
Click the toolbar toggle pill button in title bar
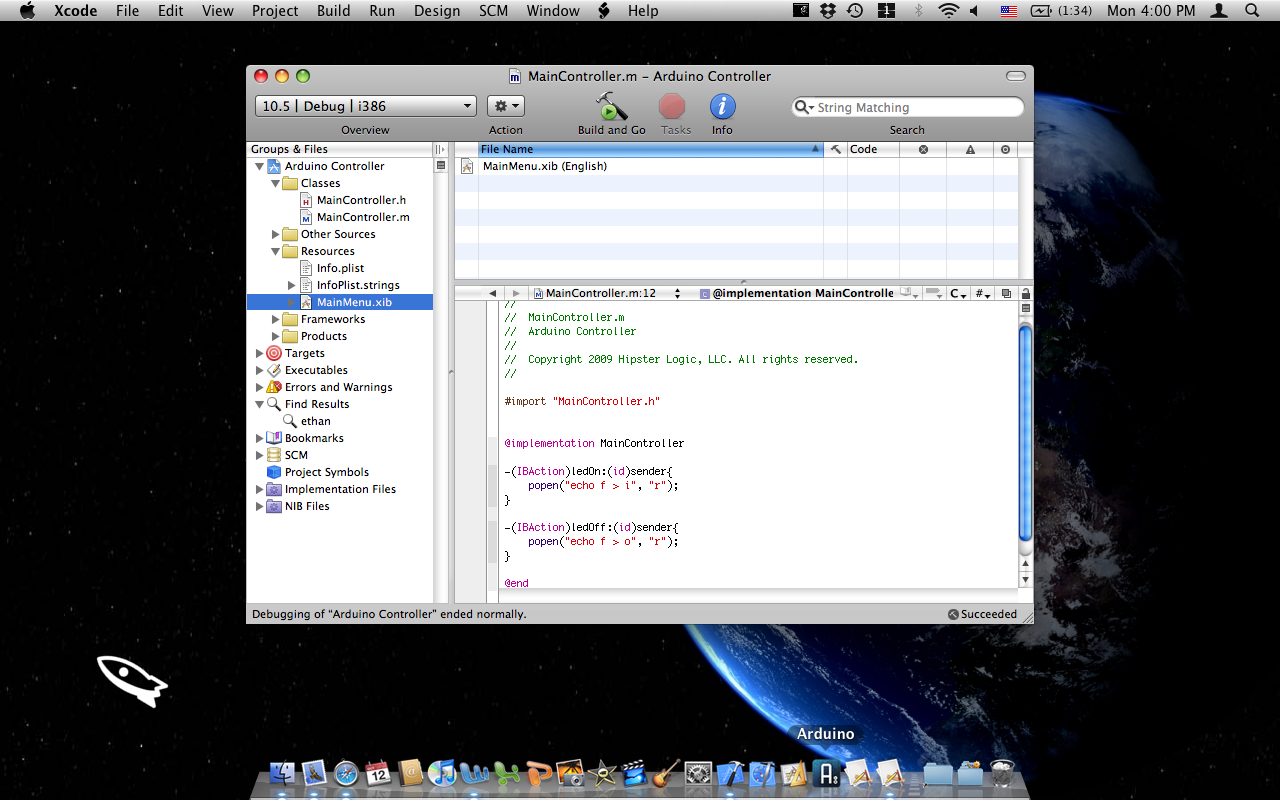1015,76
